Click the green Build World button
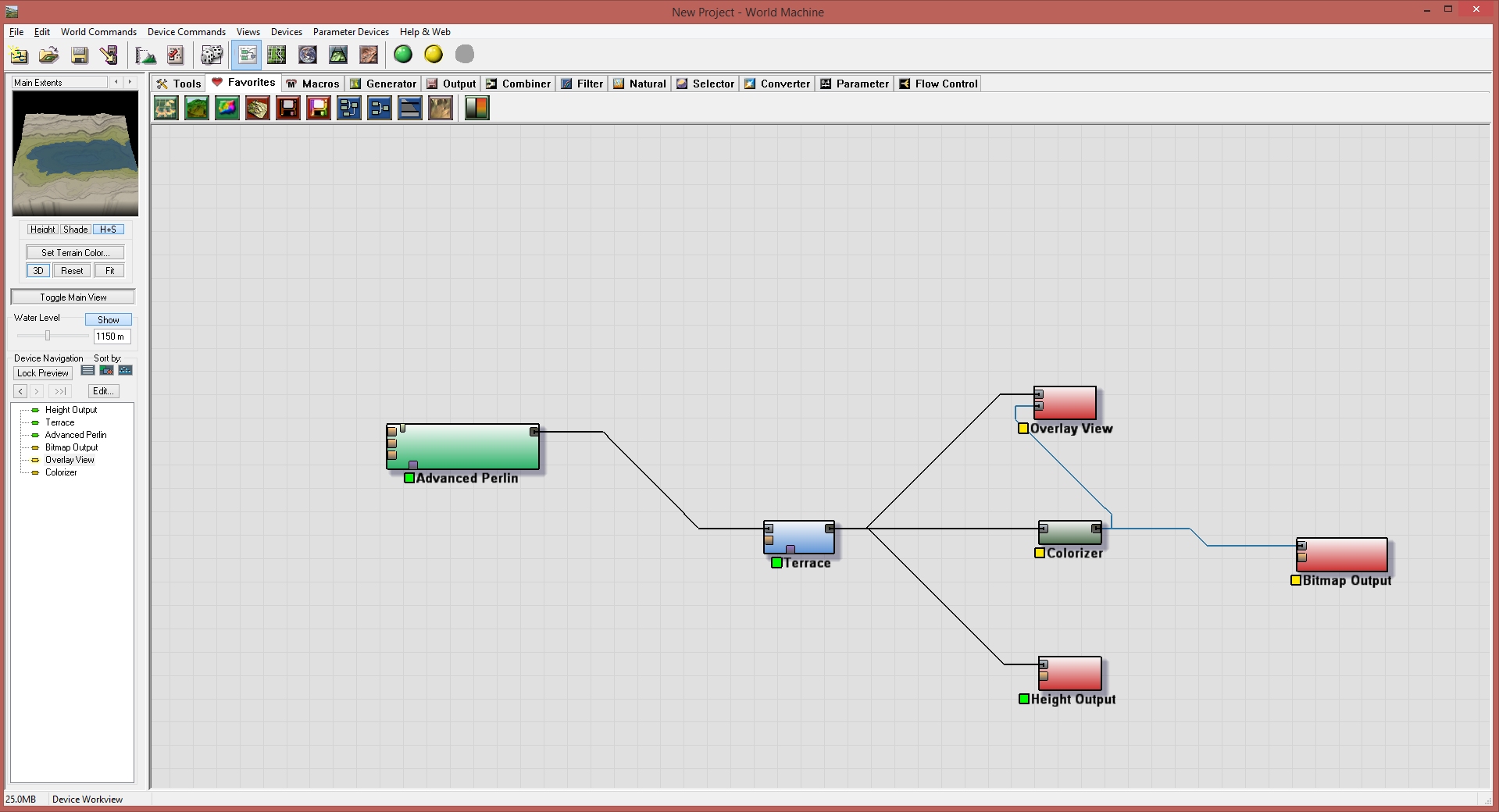 click(403, 55)
